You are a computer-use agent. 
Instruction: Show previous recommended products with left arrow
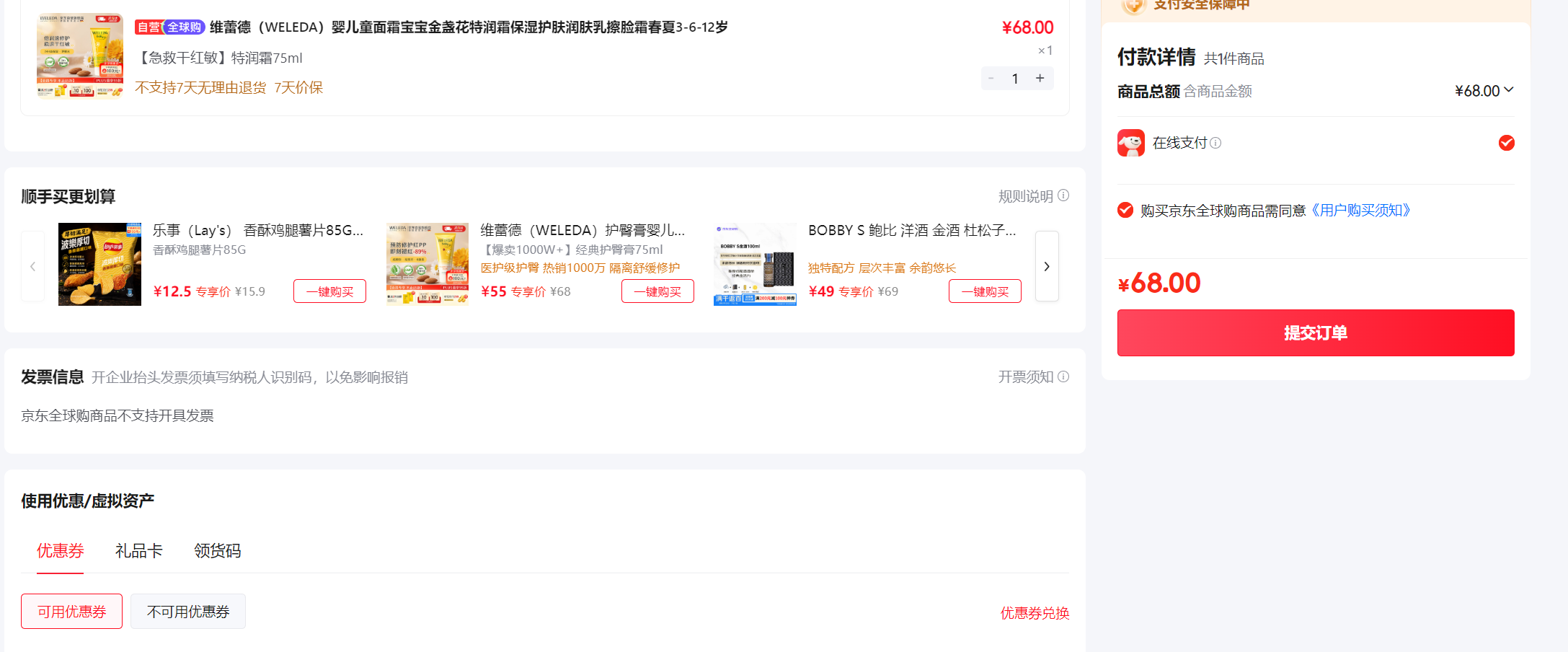point(33,266)
